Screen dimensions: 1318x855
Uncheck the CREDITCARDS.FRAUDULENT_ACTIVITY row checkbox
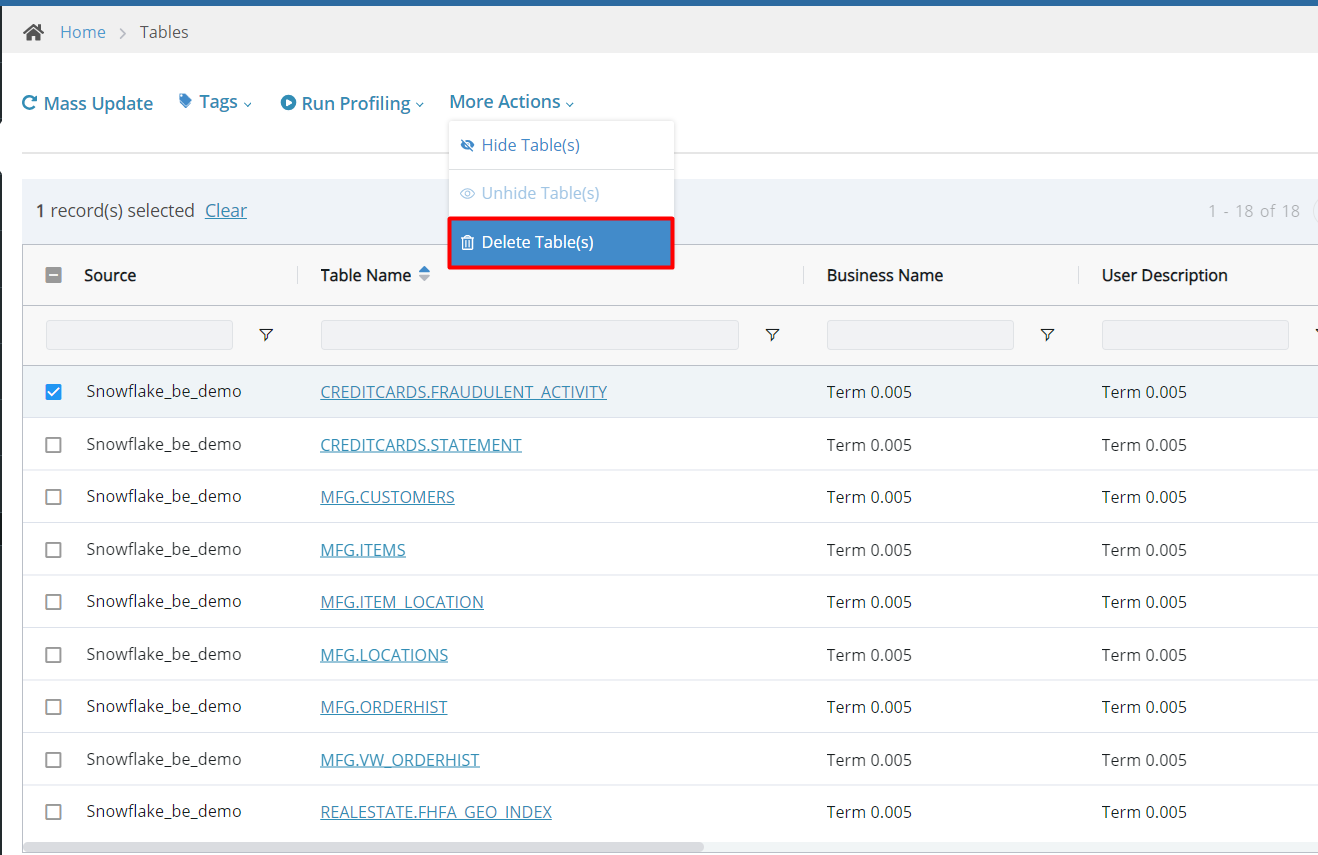tap(54, 392)
